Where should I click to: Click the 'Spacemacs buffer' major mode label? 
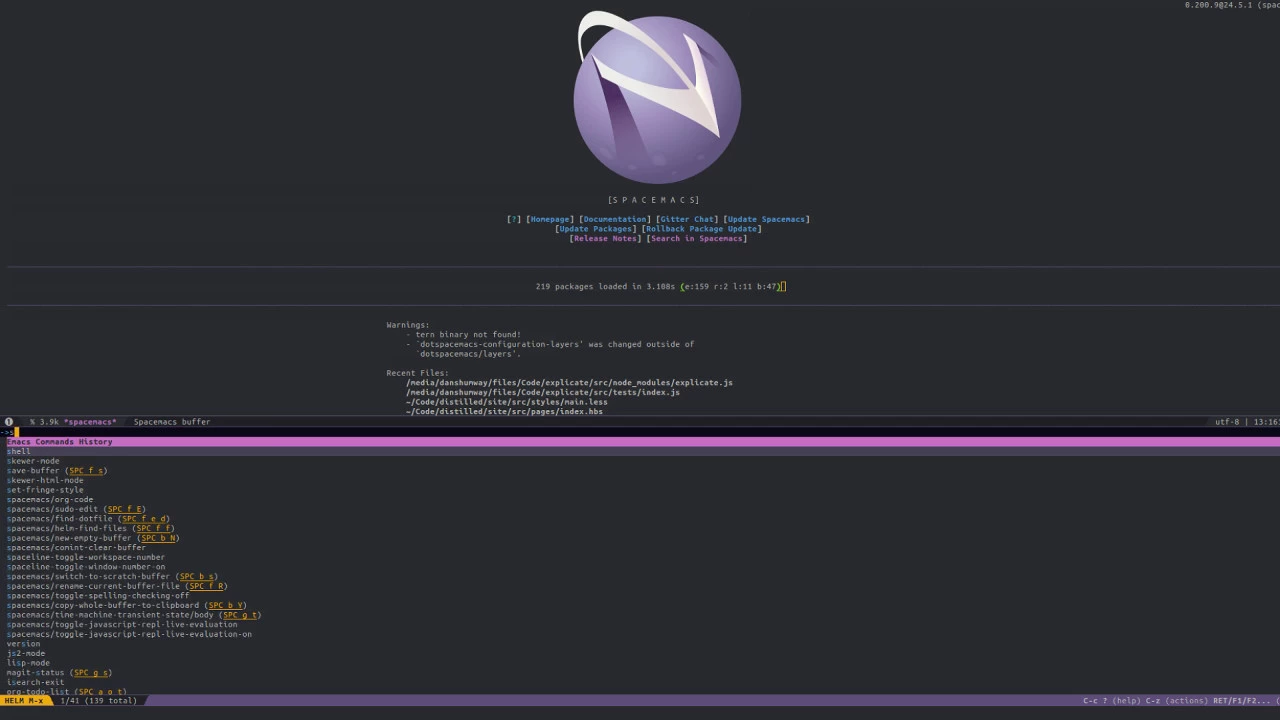(172, 422)
